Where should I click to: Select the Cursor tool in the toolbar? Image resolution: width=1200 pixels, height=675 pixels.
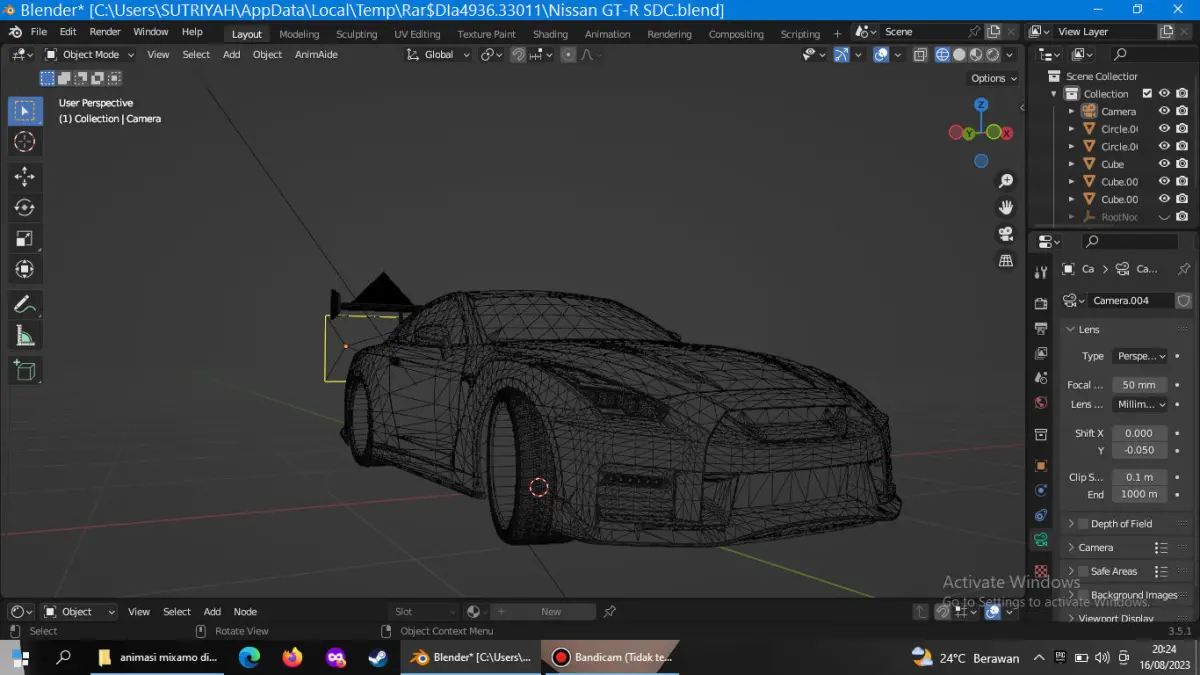pyautogui.click(x=25, y=142)
